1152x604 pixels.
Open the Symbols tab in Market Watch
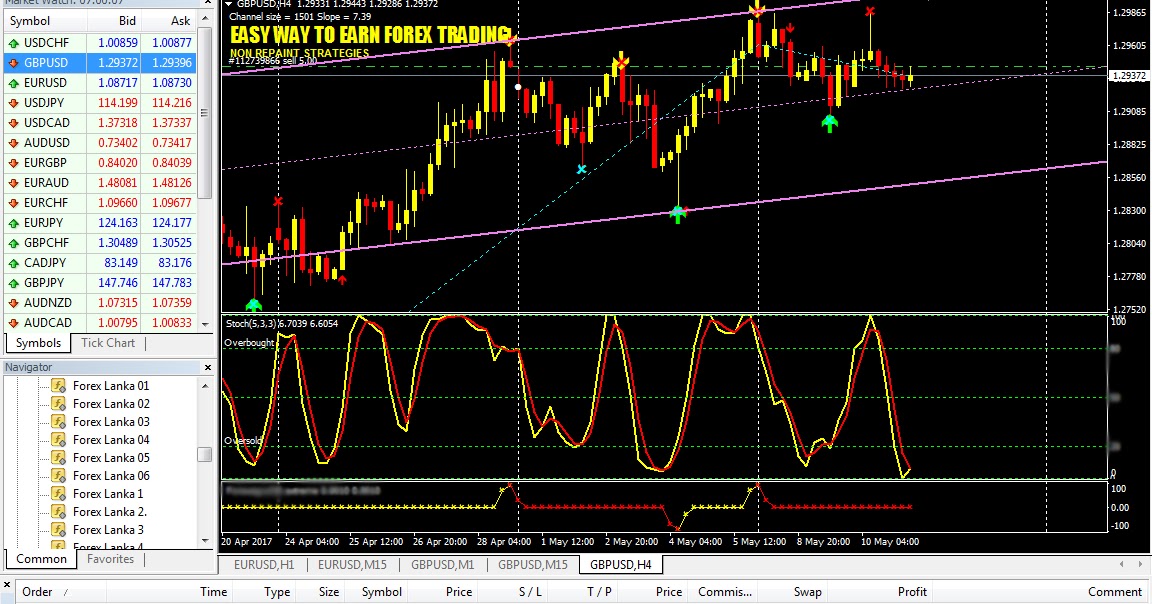pyautogui.click(x=38, y=342)
